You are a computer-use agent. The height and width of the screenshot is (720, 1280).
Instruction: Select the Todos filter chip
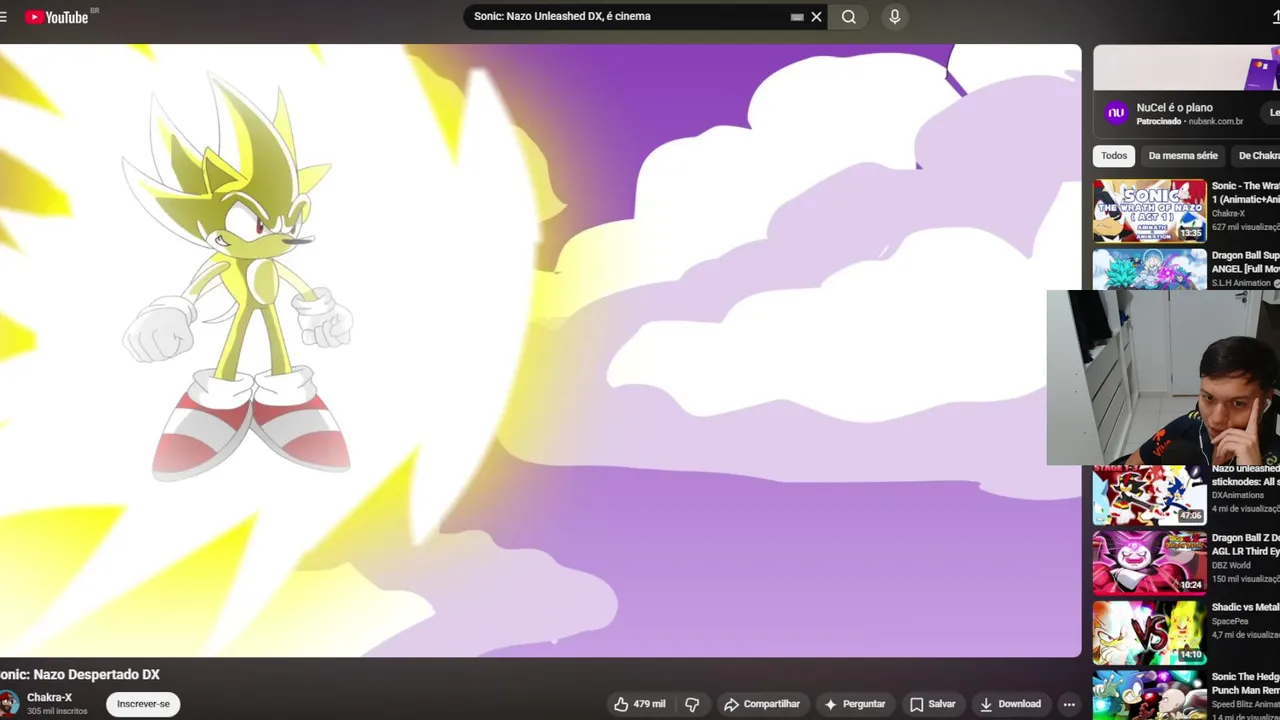click(x=1114, y=156)
